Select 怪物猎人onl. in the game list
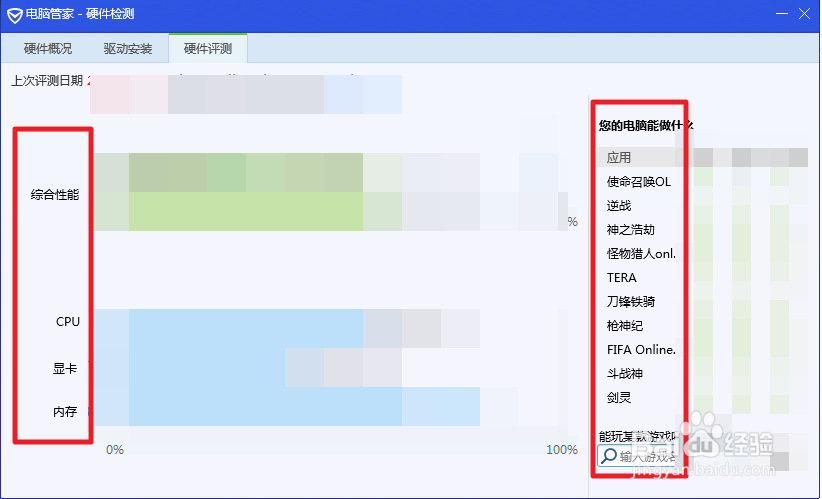Viewport: 822px width, 499px height. point(641,254)
